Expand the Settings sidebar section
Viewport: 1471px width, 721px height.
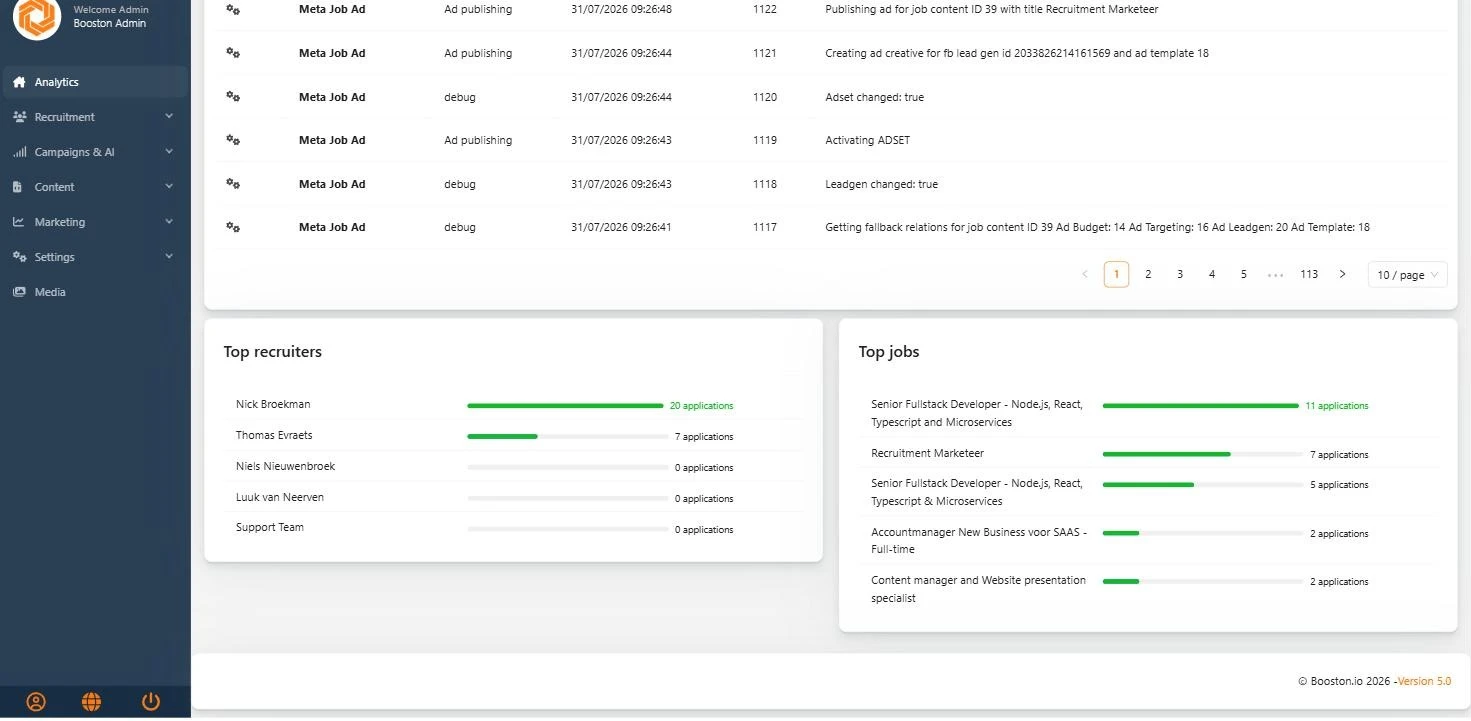[x=94, y=257]
